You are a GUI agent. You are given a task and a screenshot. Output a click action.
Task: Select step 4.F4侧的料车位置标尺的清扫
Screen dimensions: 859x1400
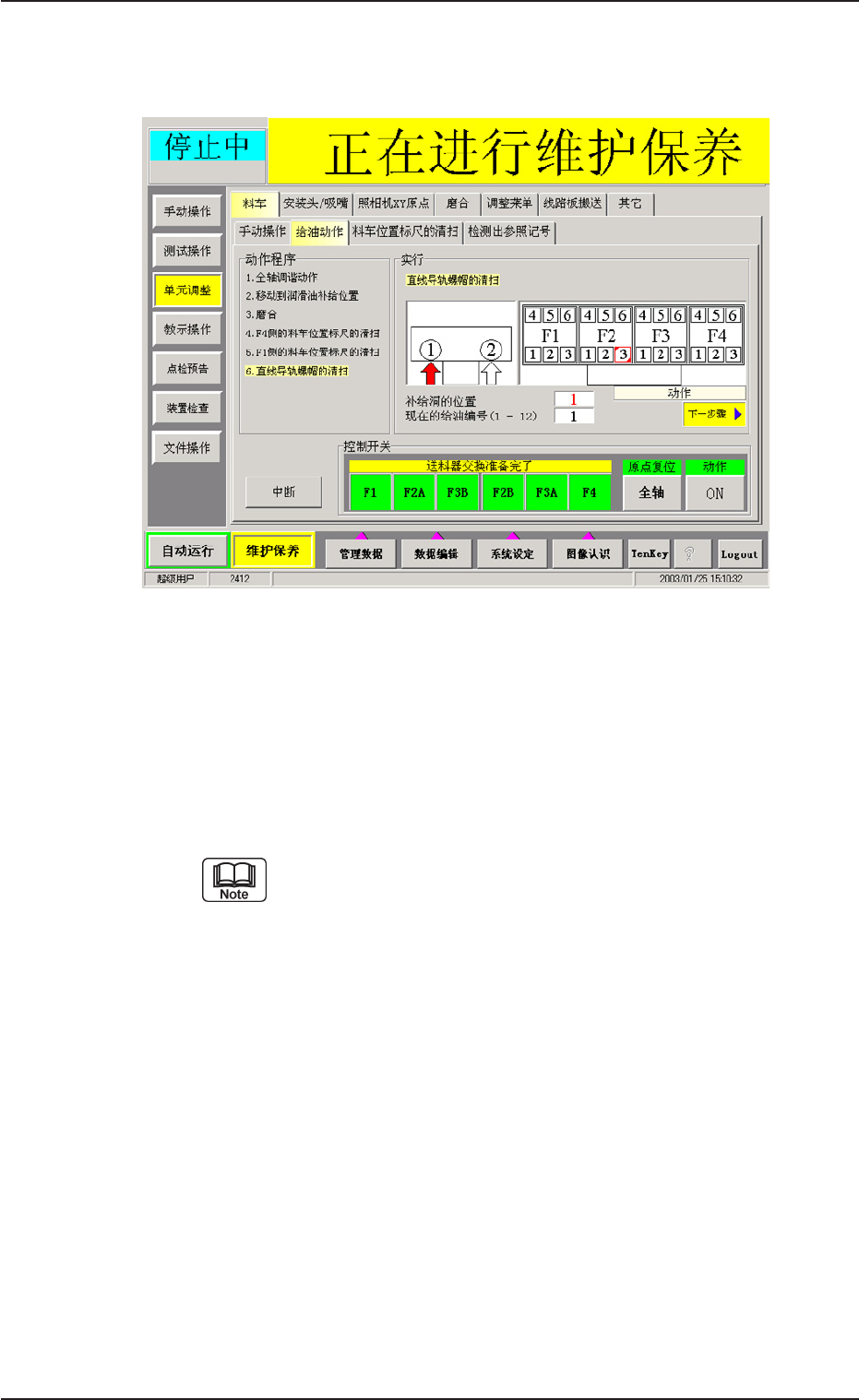312,334
